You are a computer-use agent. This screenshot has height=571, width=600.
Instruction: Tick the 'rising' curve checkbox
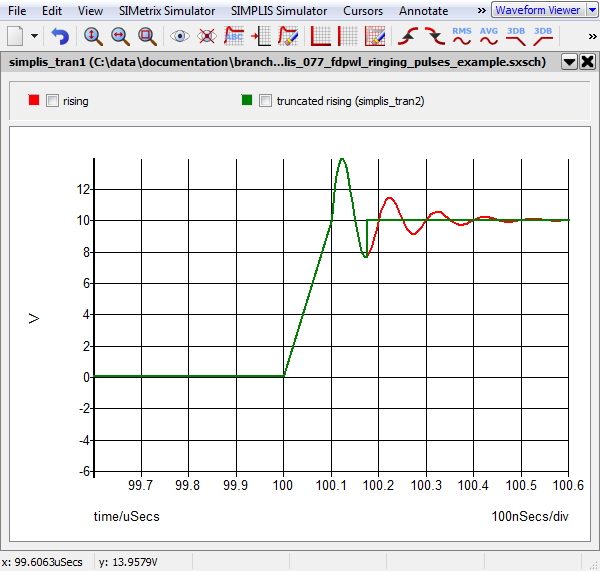tap(53, 101)
